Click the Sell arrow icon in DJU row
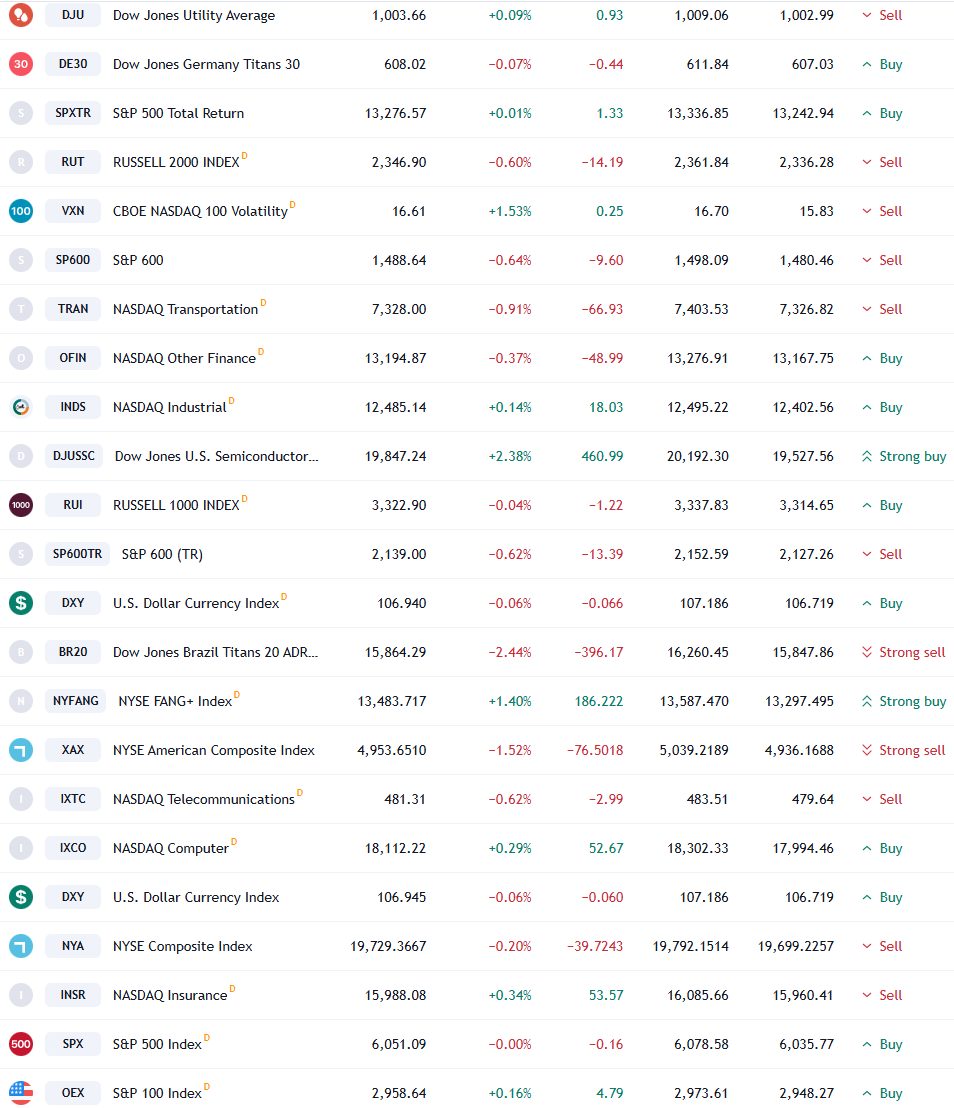 (867, 15)
